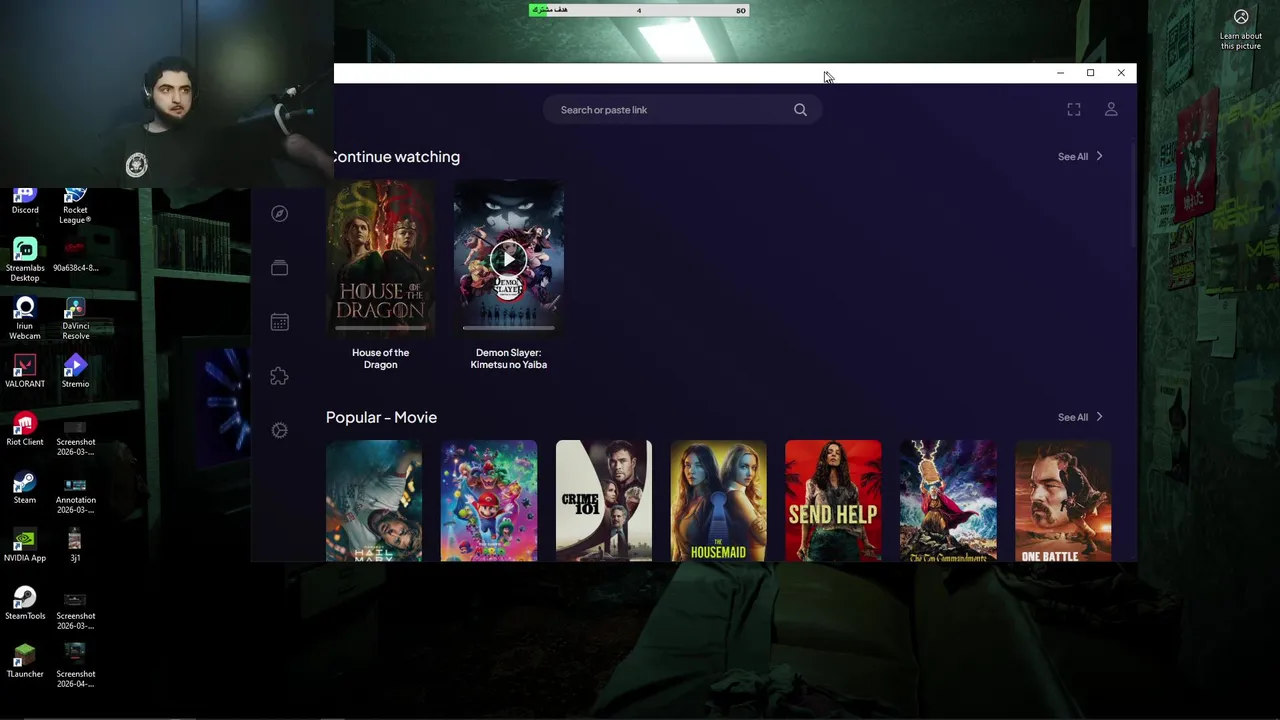Image resolution: width=1280 pixels, height=720 pixels.
Task: Open the Calendar icon in Stremio sidebar
Action: click(280, 322)
